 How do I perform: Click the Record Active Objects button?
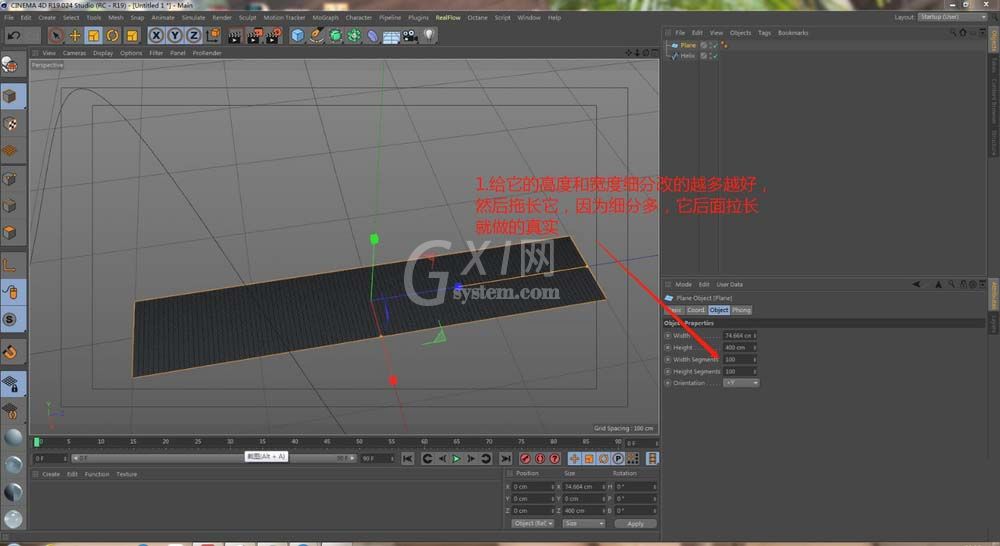pyautogui.click(x=526, y=459)
